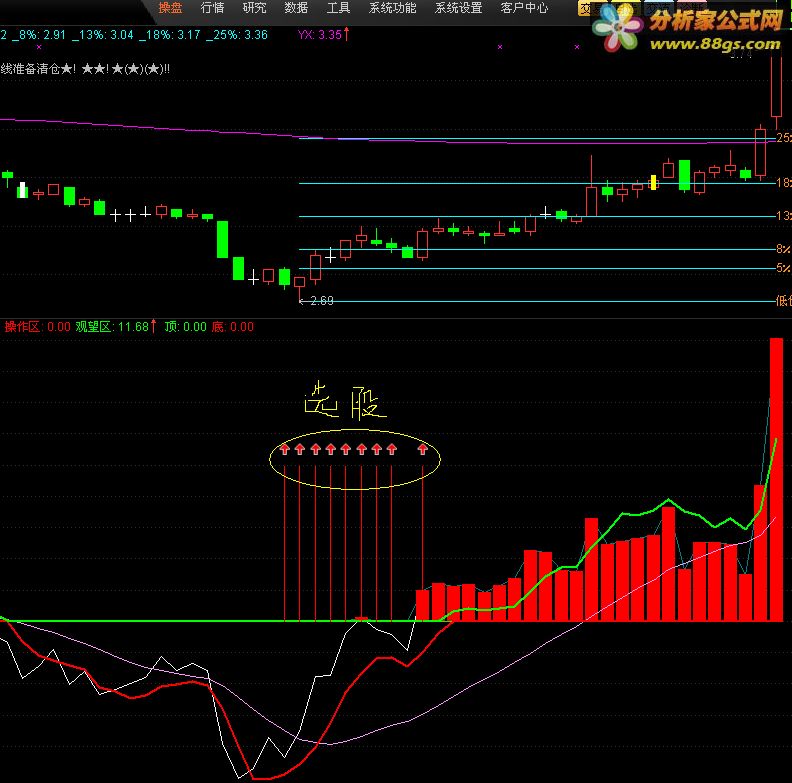Open the 工具 menu
This screenshot has width=792, height=783.
click(x=338, y=8)
